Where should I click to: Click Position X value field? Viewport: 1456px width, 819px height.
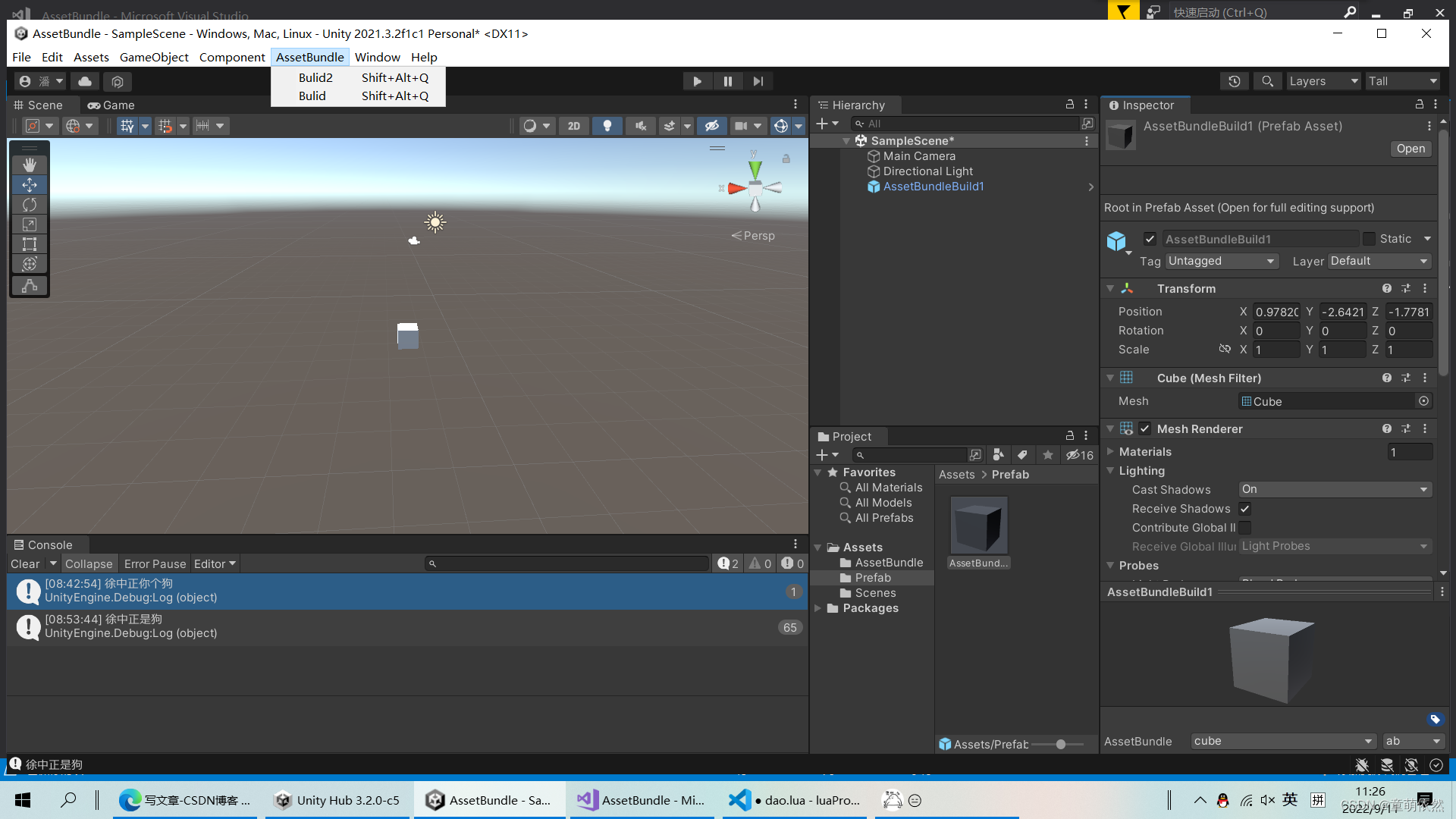pos(1277,312)
